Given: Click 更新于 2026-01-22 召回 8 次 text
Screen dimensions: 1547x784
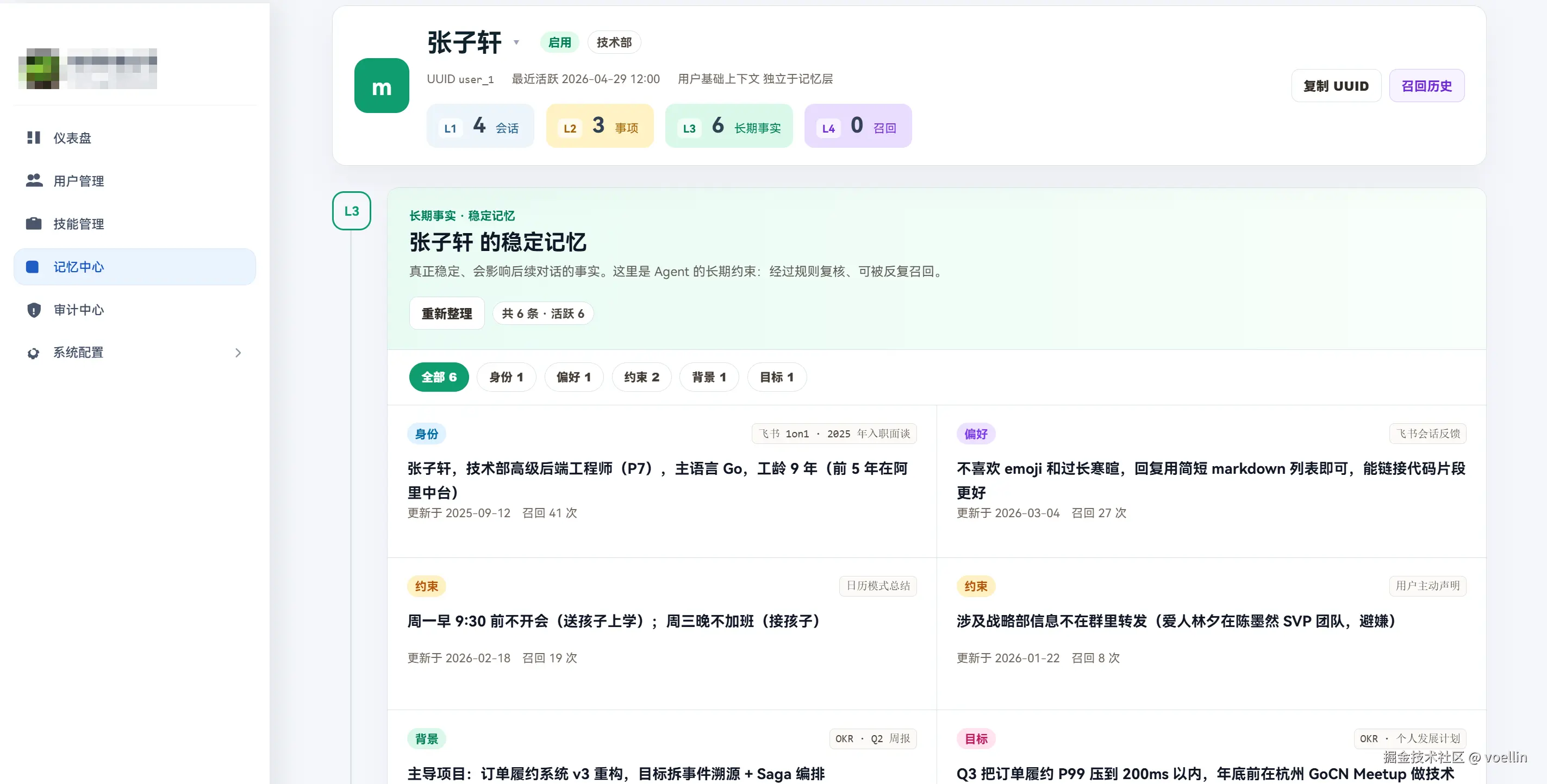Looking at the screenshot, I should pos(1038,658).
